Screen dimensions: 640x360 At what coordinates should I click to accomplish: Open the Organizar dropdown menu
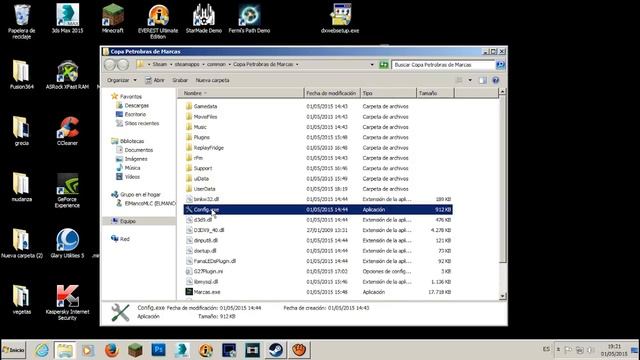tap(122, 80)
